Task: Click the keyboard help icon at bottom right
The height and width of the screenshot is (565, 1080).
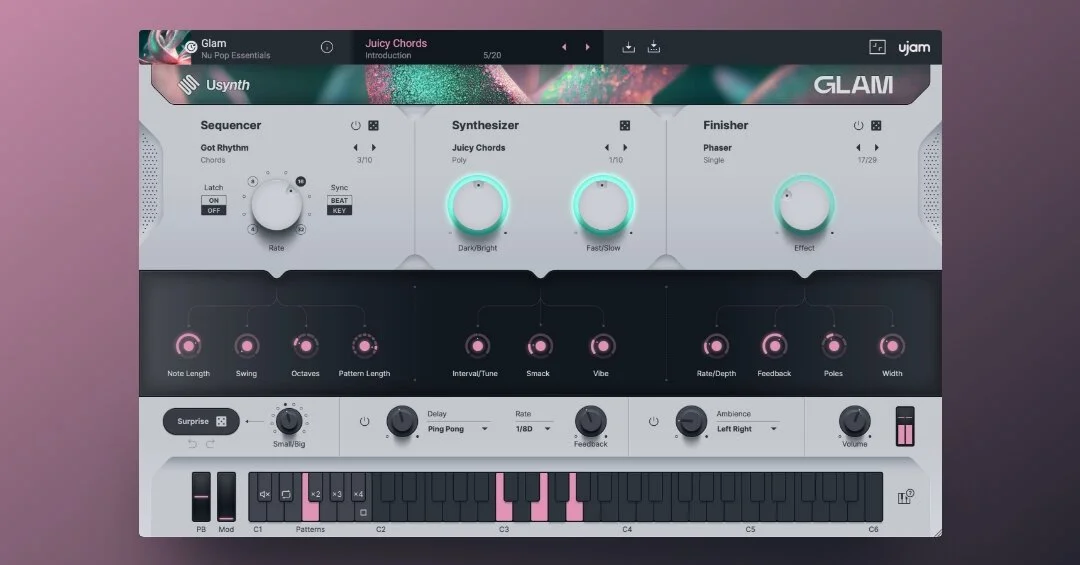Action: (x=906, y=497)
